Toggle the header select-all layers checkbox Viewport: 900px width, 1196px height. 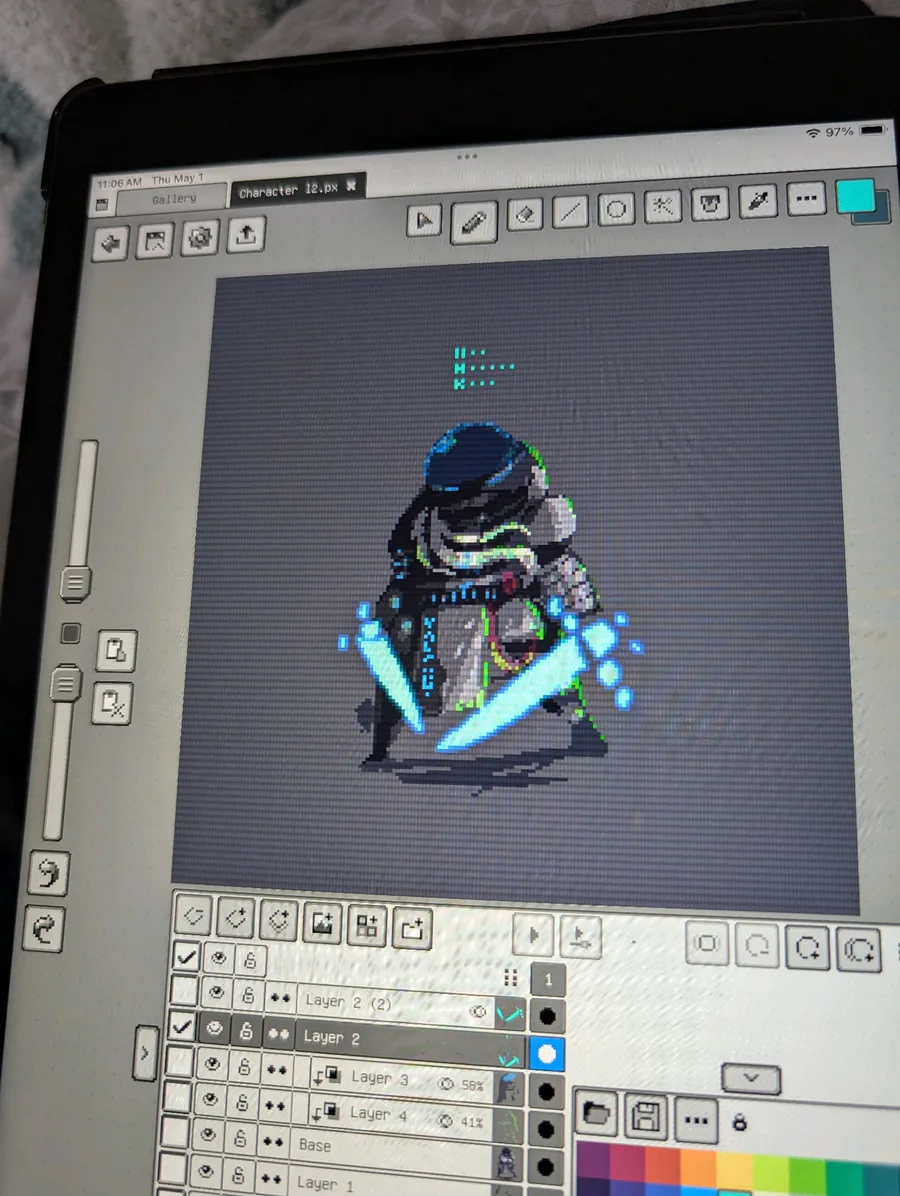[x=186, y=956]
